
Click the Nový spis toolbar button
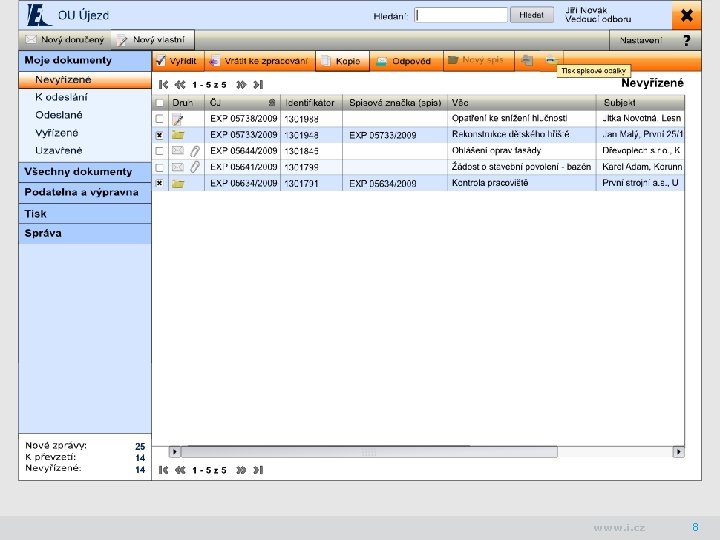pos(478,61)
